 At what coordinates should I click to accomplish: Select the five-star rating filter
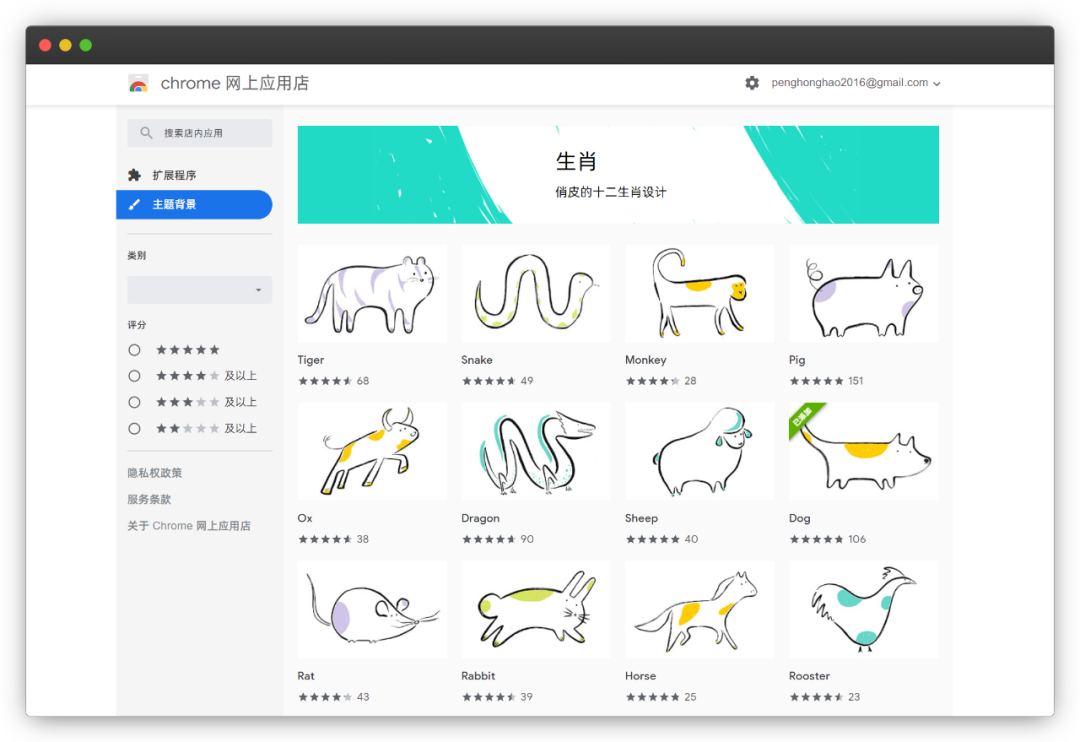[x=134, y=349]
